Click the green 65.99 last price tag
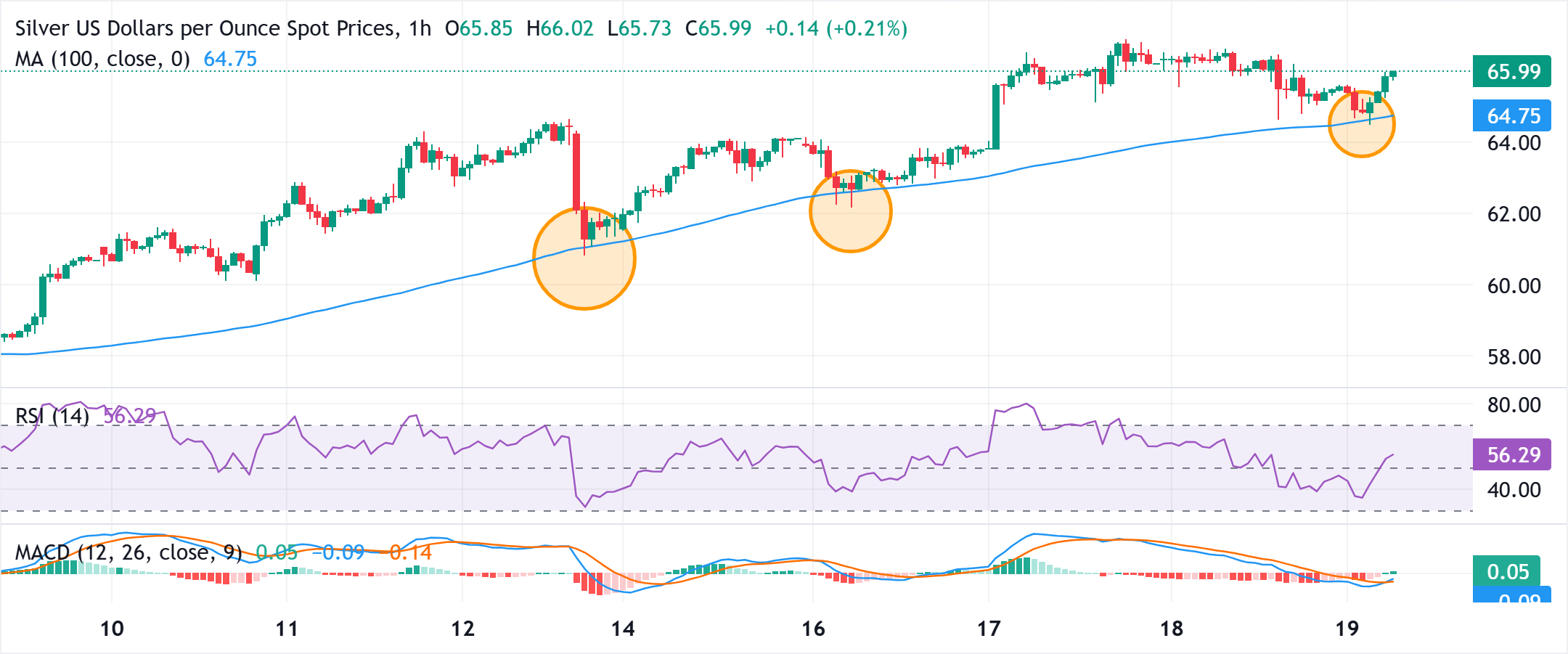 tap(1512, 72)
